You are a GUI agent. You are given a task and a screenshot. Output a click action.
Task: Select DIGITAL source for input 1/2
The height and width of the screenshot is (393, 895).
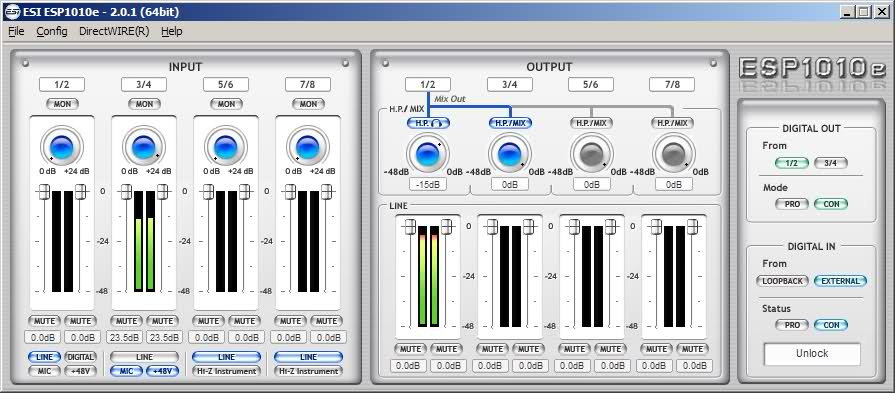tap(80, 357)
